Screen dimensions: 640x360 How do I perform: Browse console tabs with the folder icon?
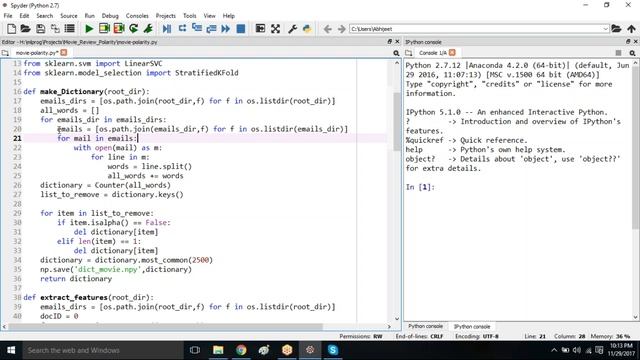pos(409,53)
